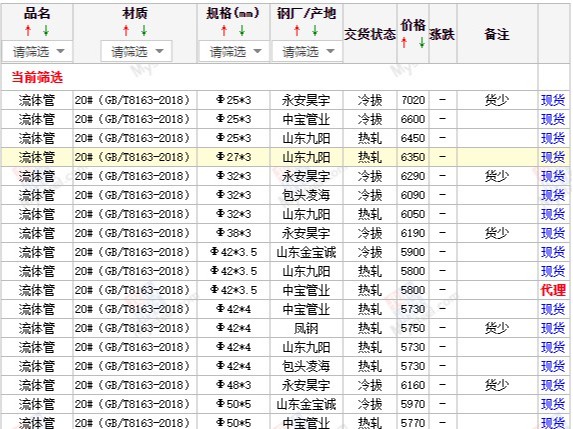Click the 备注 column header
The image size is (573, 429).
click(x=497, y=34)
